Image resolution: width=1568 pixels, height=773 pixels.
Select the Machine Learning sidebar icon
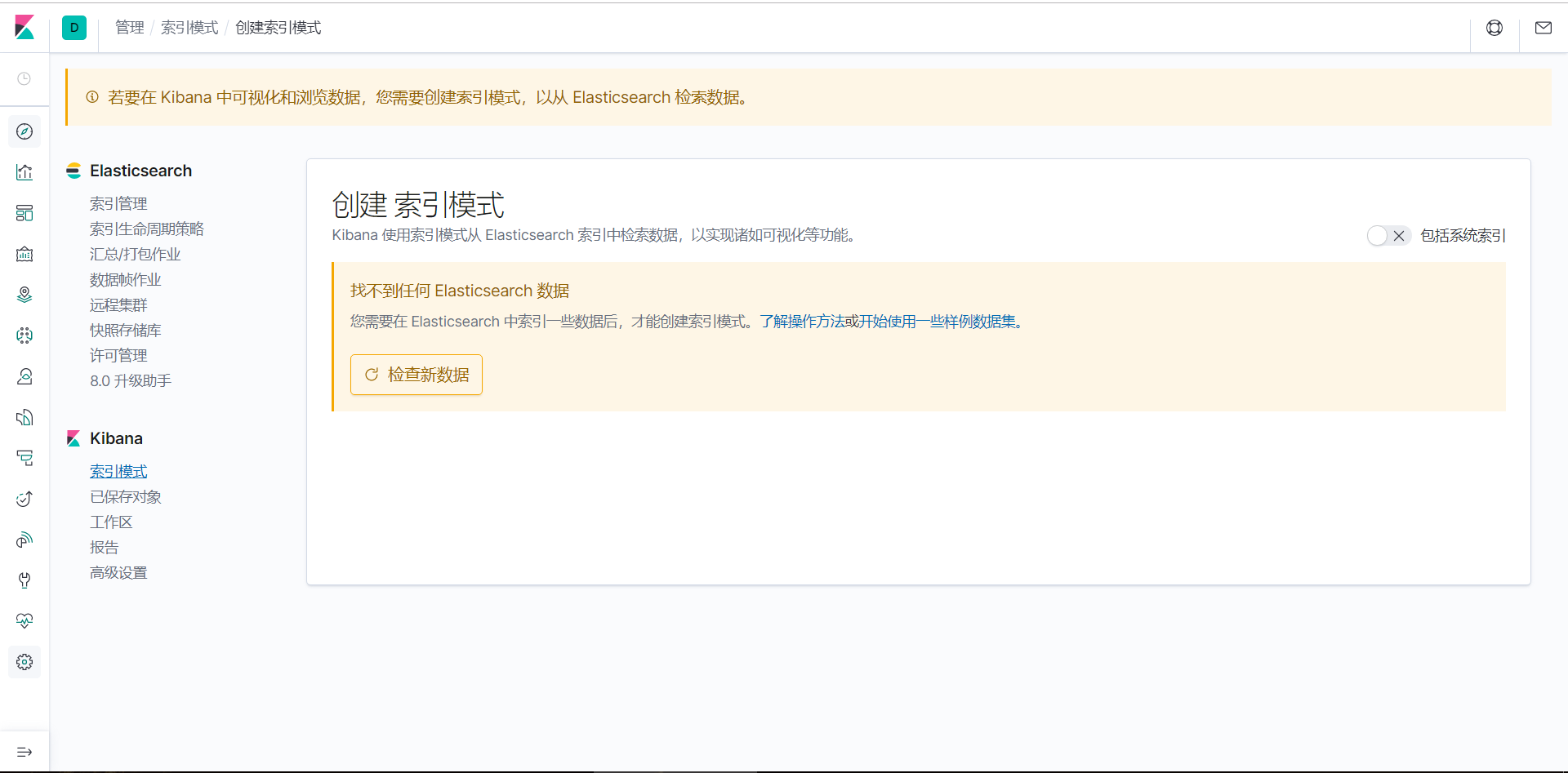point(24,335)
